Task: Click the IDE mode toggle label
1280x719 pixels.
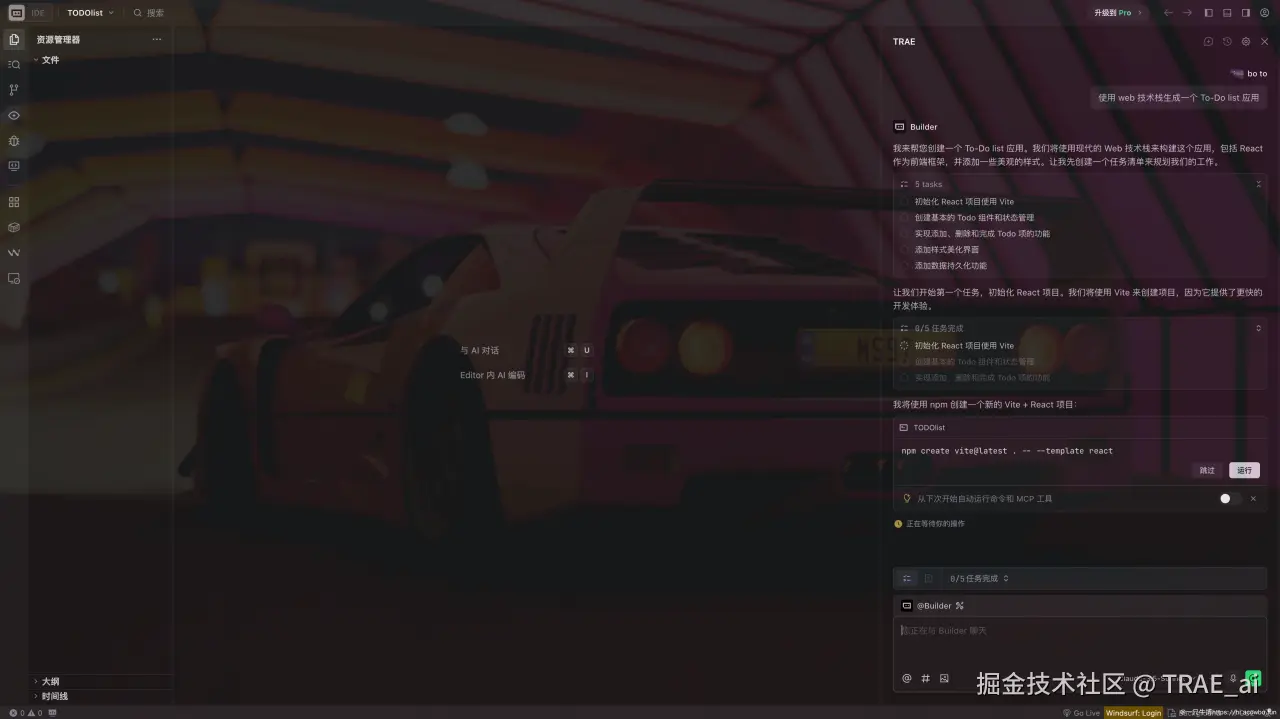Action: [38, 13]
